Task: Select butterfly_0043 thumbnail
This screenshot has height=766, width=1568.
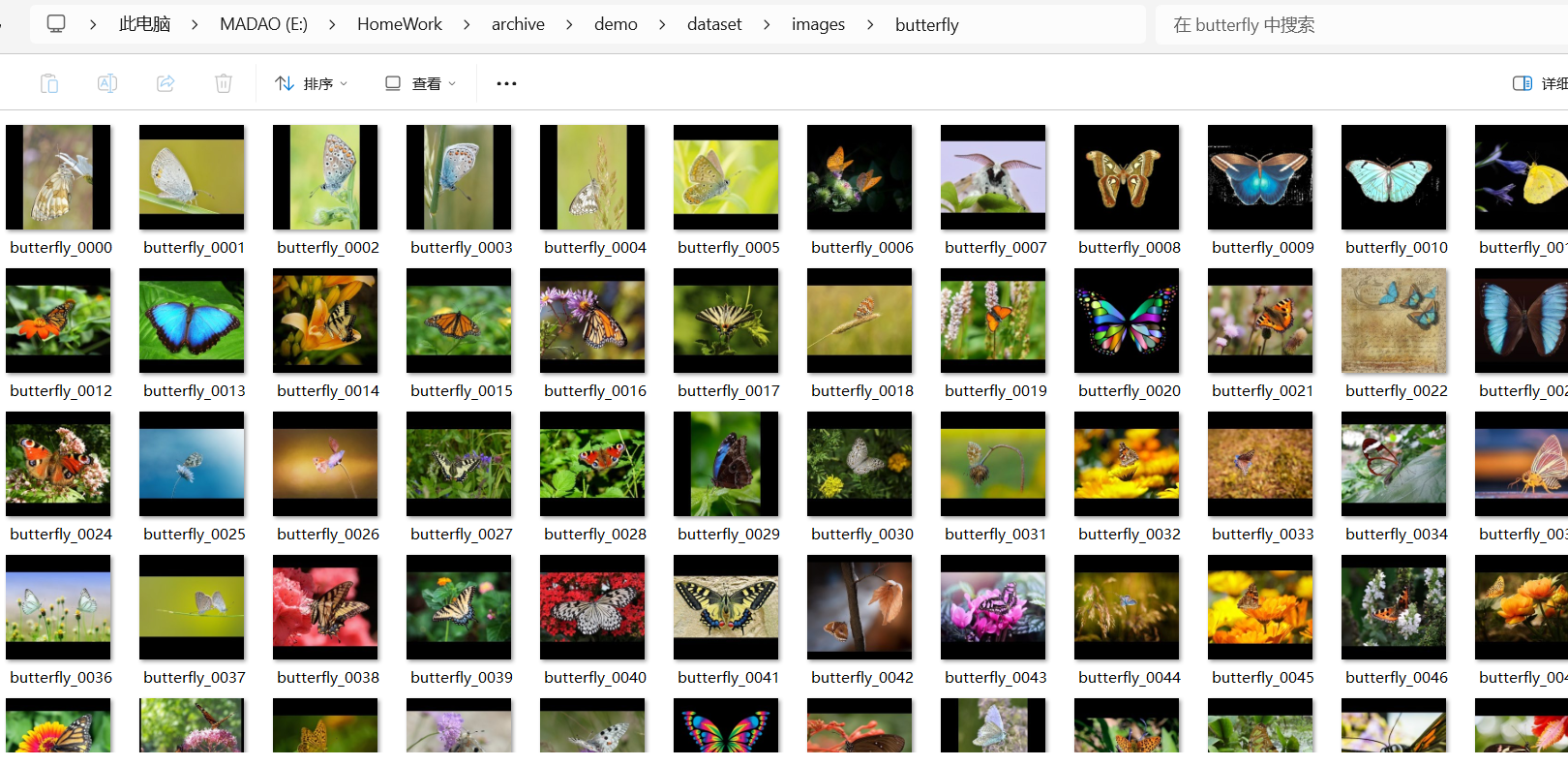Action: (993, 607)
